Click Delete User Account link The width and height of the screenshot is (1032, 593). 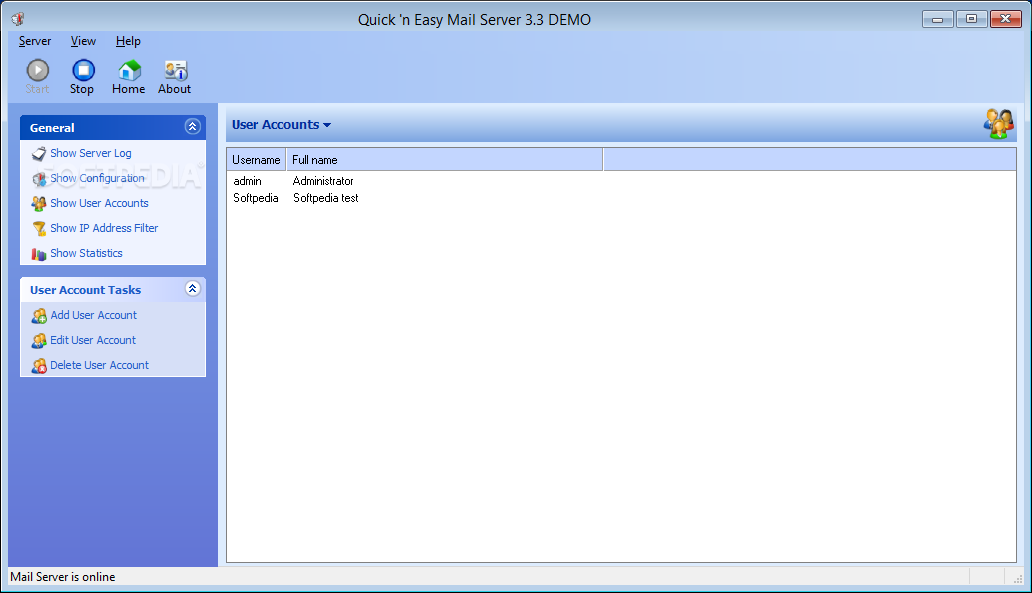coord(99,365)
